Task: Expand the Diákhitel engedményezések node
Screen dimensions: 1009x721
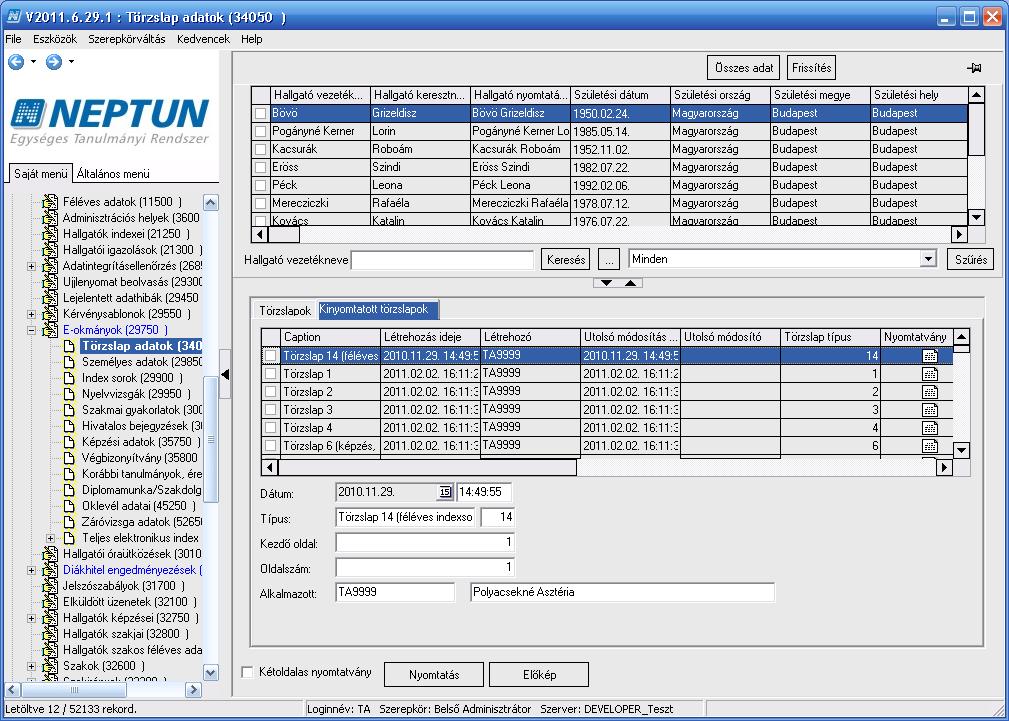Action: (31, 570)
